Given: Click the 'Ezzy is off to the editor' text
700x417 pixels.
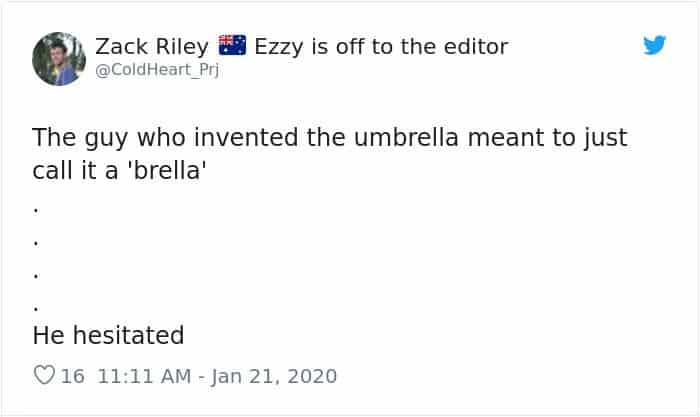Looking at the screenshot, I should click(x=381, y=46).
